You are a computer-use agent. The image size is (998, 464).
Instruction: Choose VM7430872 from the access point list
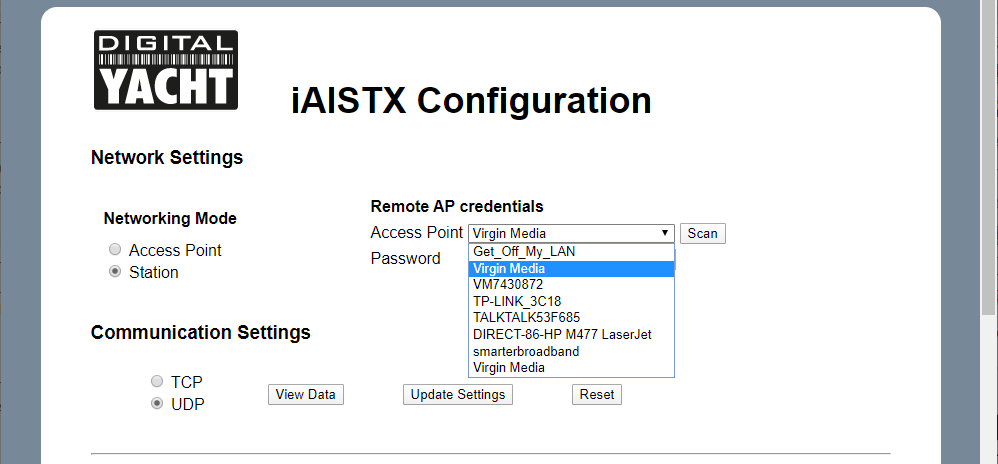[x=508, y=284]
